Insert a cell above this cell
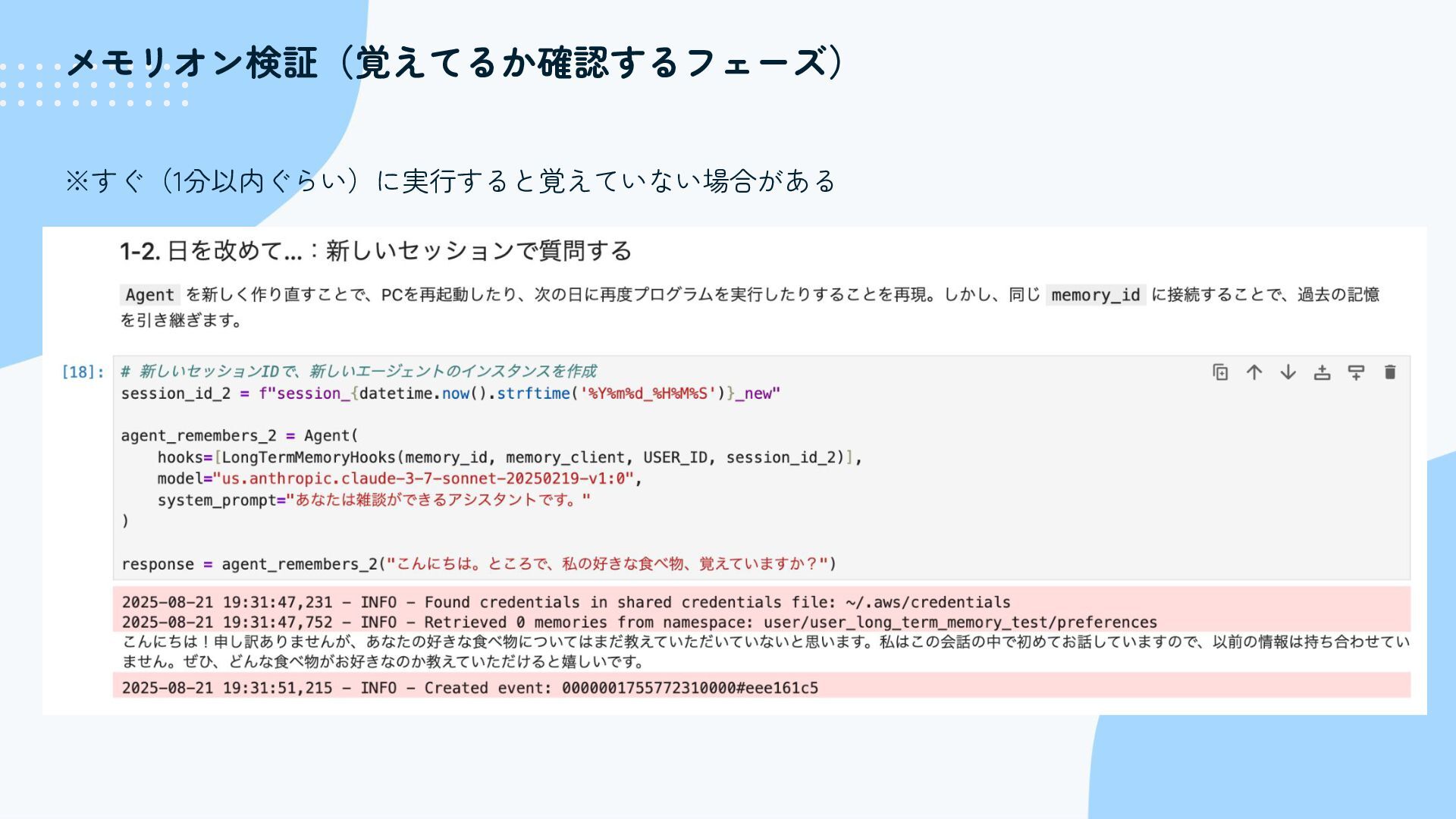 tap(1322, 372)
